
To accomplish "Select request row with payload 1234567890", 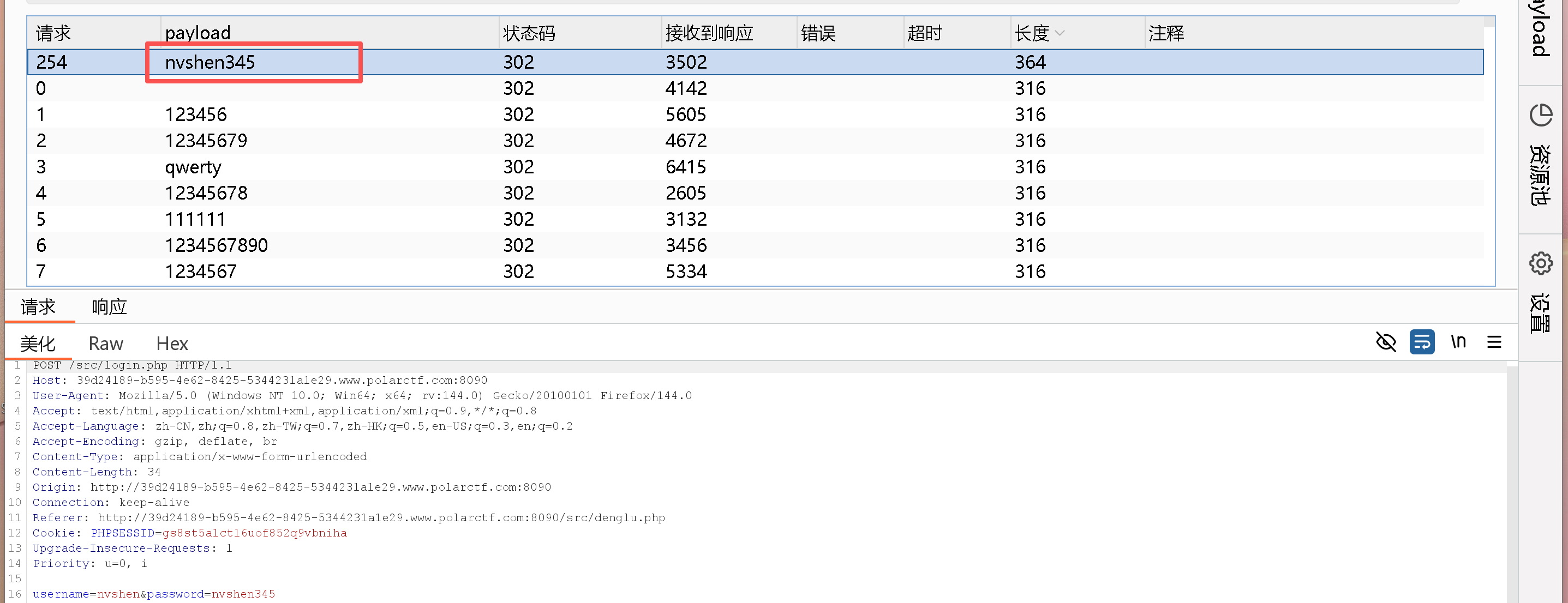I will pyautogui.click(x=216, y=245).
